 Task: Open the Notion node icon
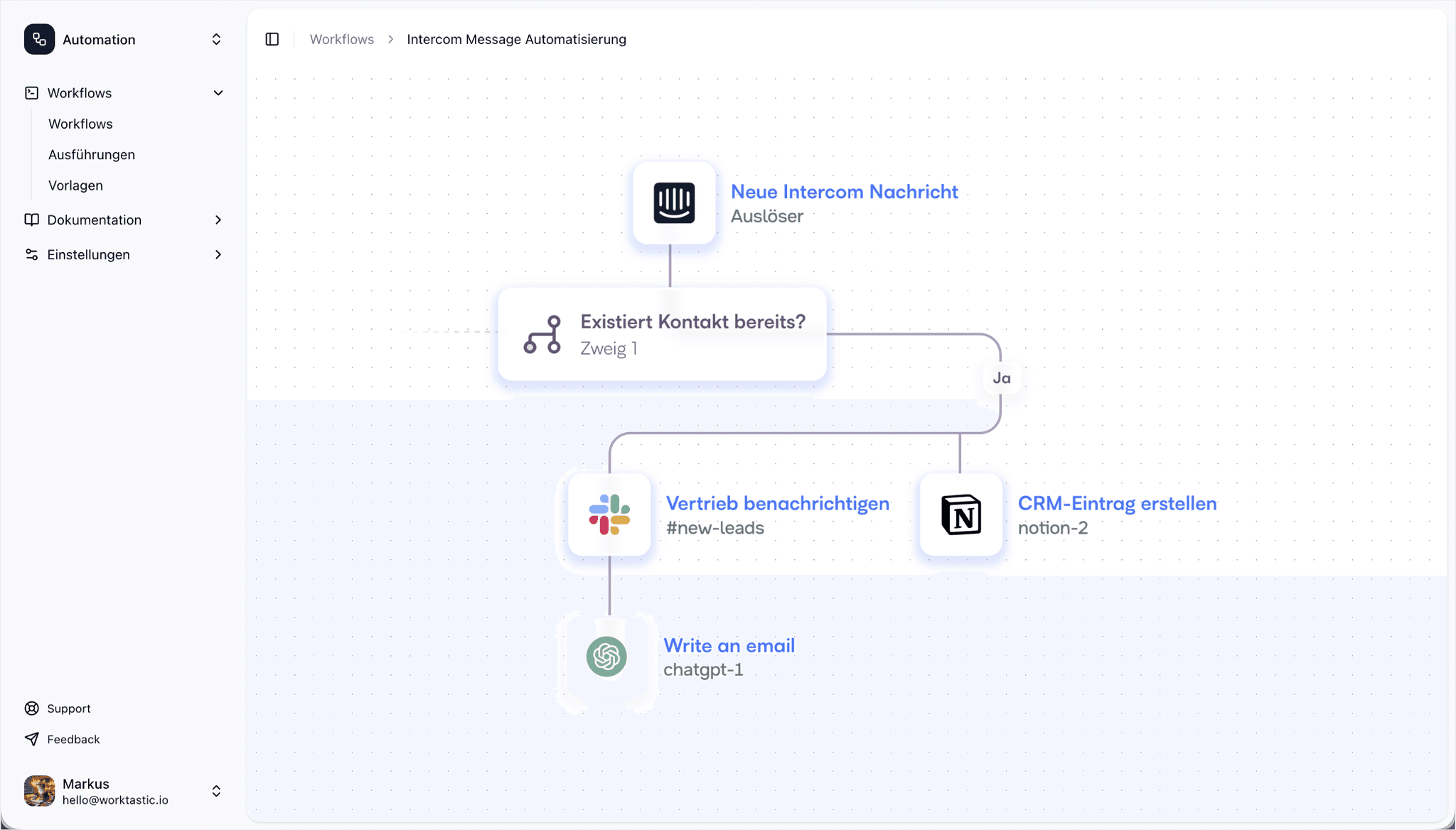(x=961, y=514)
